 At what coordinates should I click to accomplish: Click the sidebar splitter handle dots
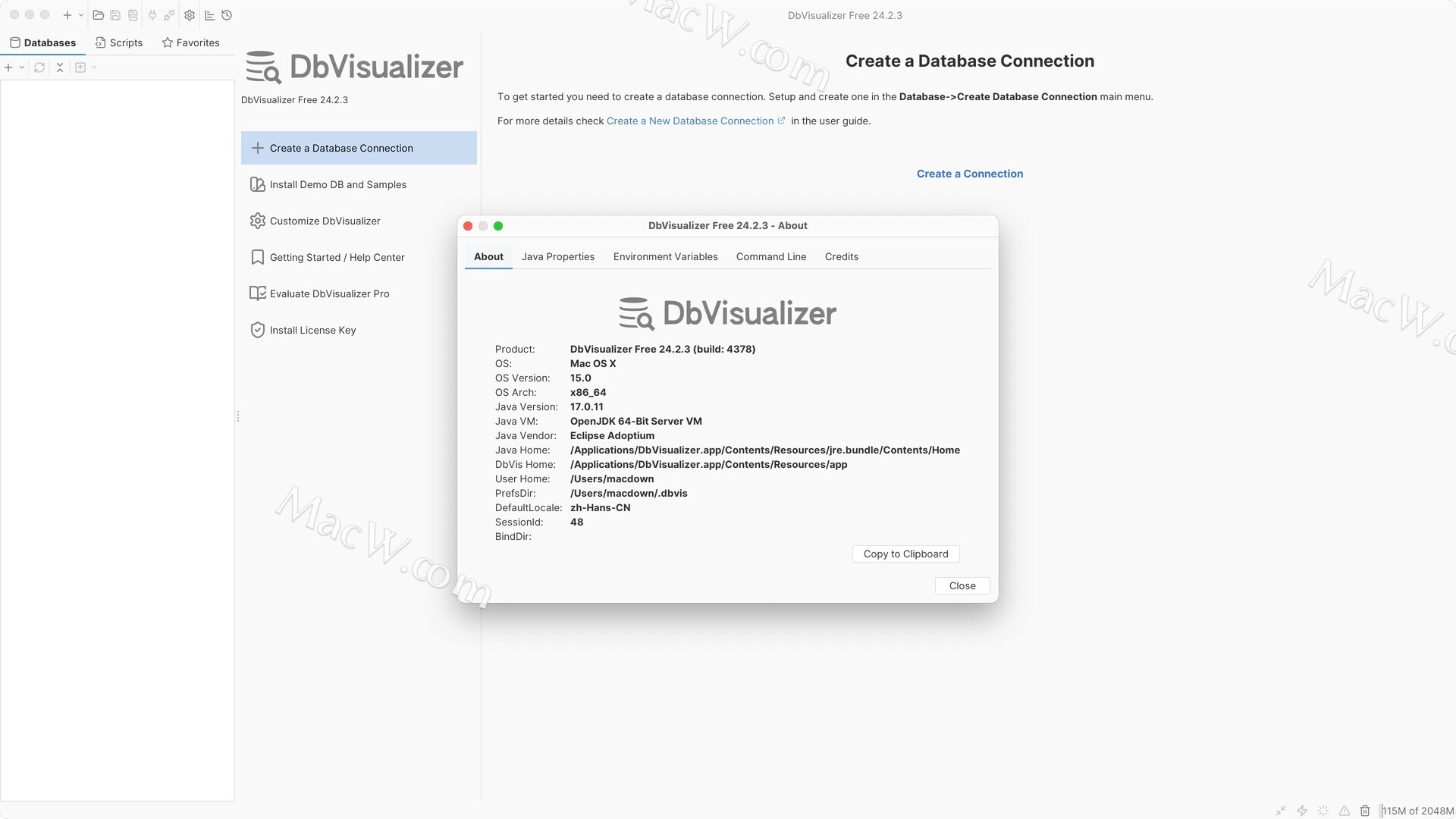click(x=238, y=416)
